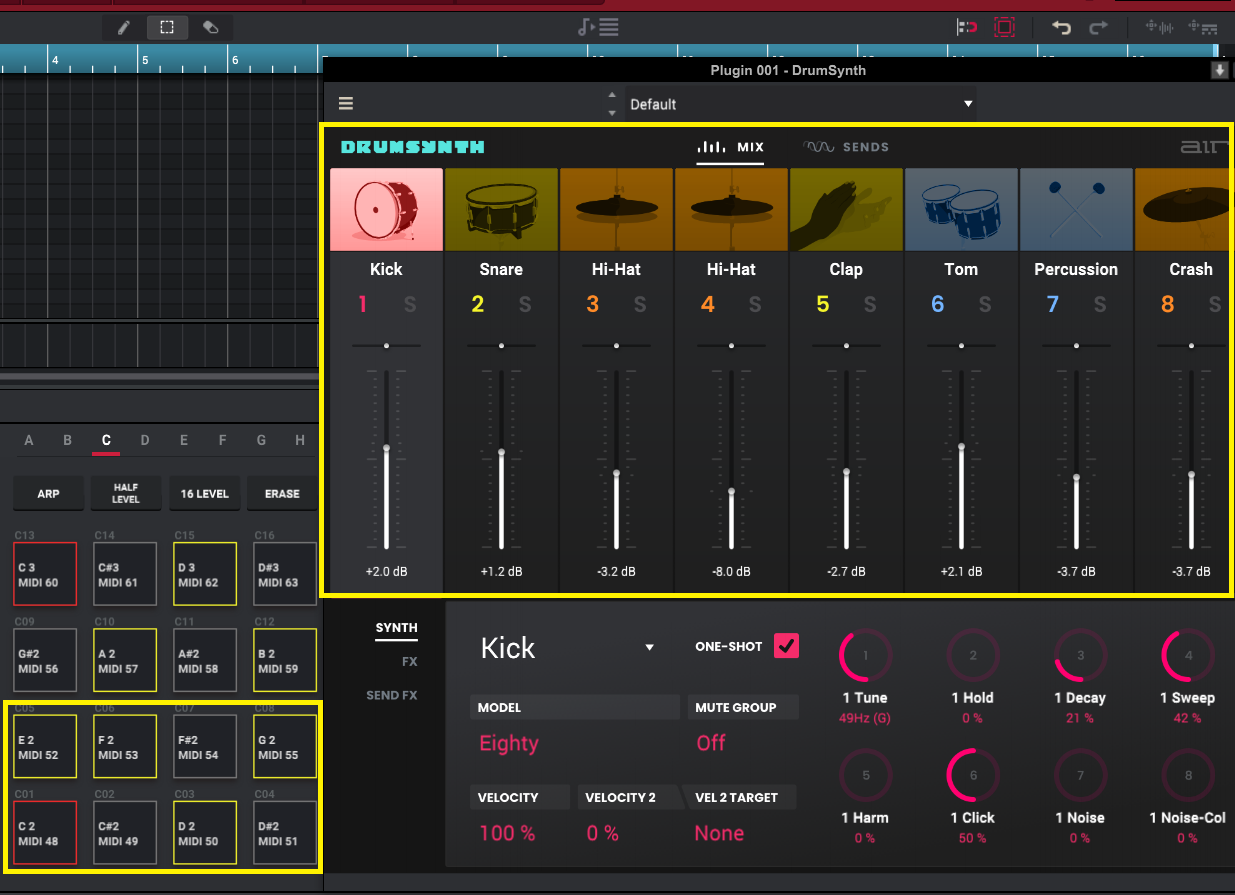Click bar 5 on the timeline ruler
Screen dimensions: 1235x895
tap(145, 60)
